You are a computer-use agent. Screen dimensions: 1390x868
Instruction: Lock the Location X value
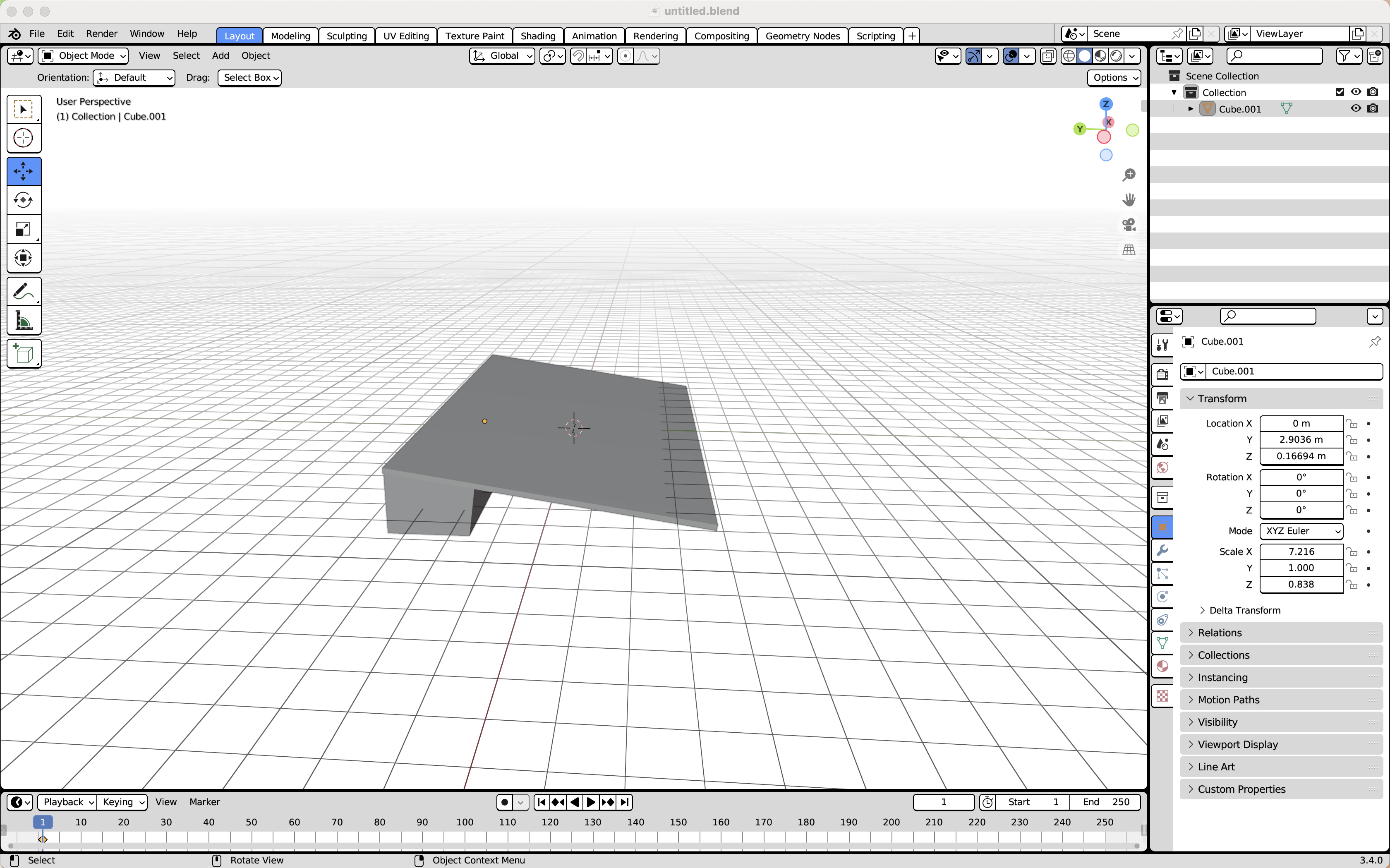coord(1352,424)
